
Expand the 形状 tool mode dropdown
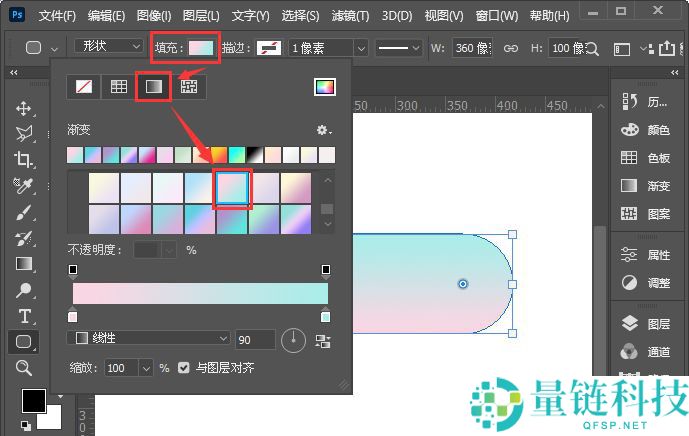coord(109,46)
